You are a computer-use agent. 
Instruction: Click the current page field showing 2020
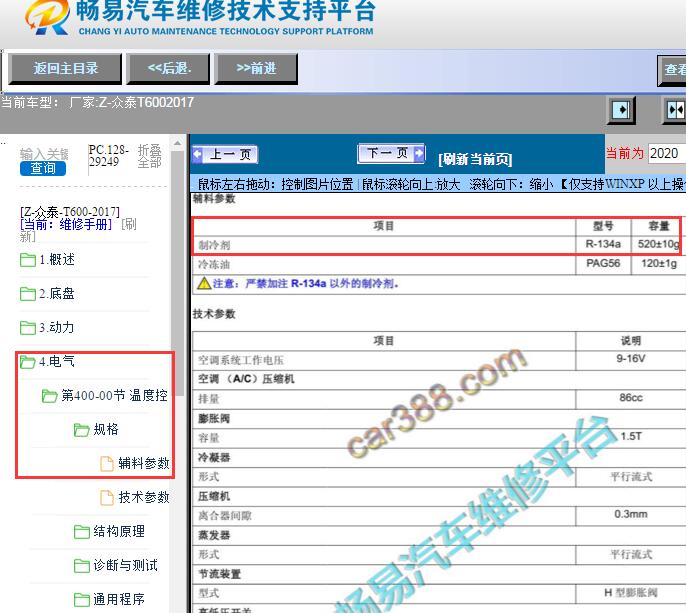pyautogui.click(x=667, y=154)
